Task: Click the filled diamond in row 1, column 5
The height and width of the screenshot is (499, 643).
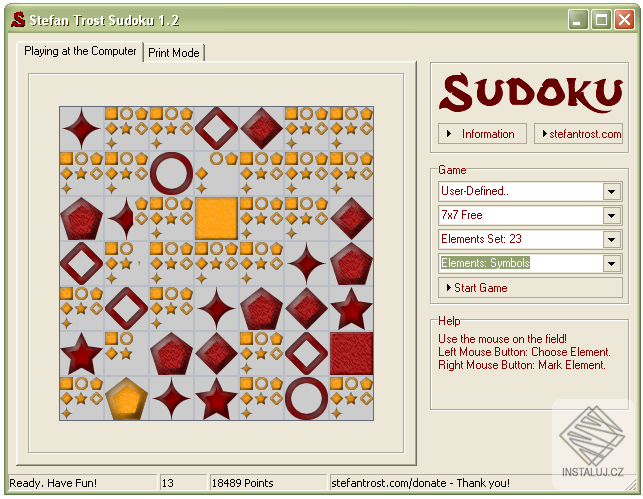Action: [x=262, y=128]
